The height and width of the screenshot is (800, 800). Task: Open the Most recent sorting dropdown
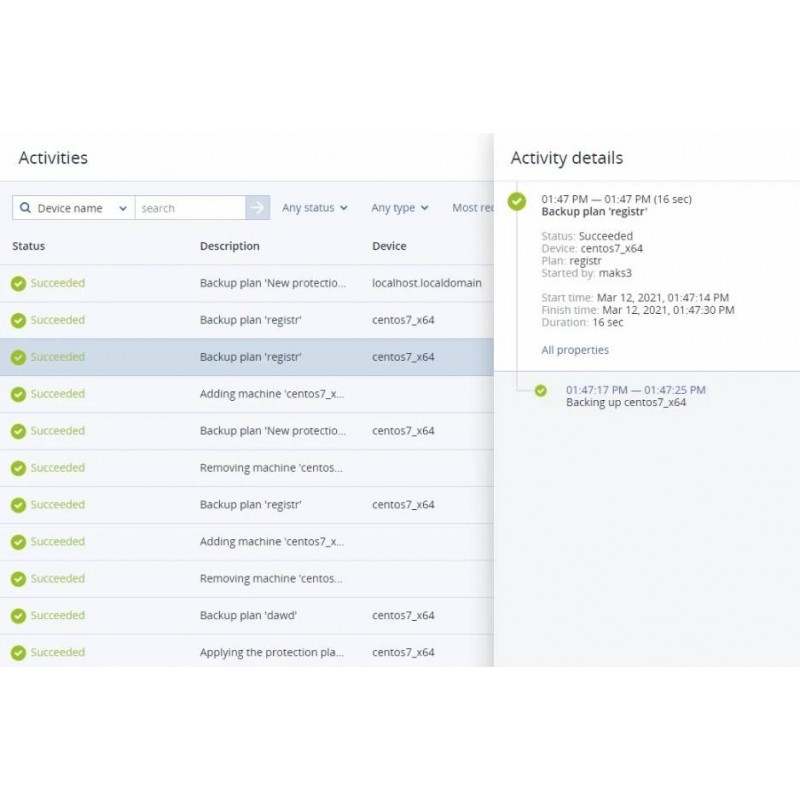tap(473, 208)
